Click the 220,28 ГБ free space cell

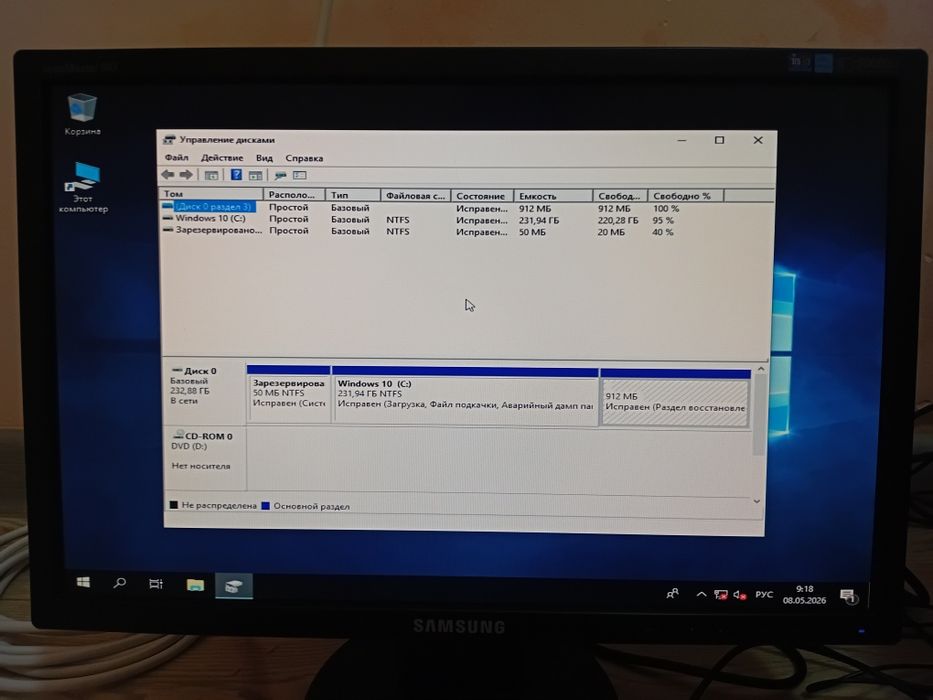click(x=618, y=220)
